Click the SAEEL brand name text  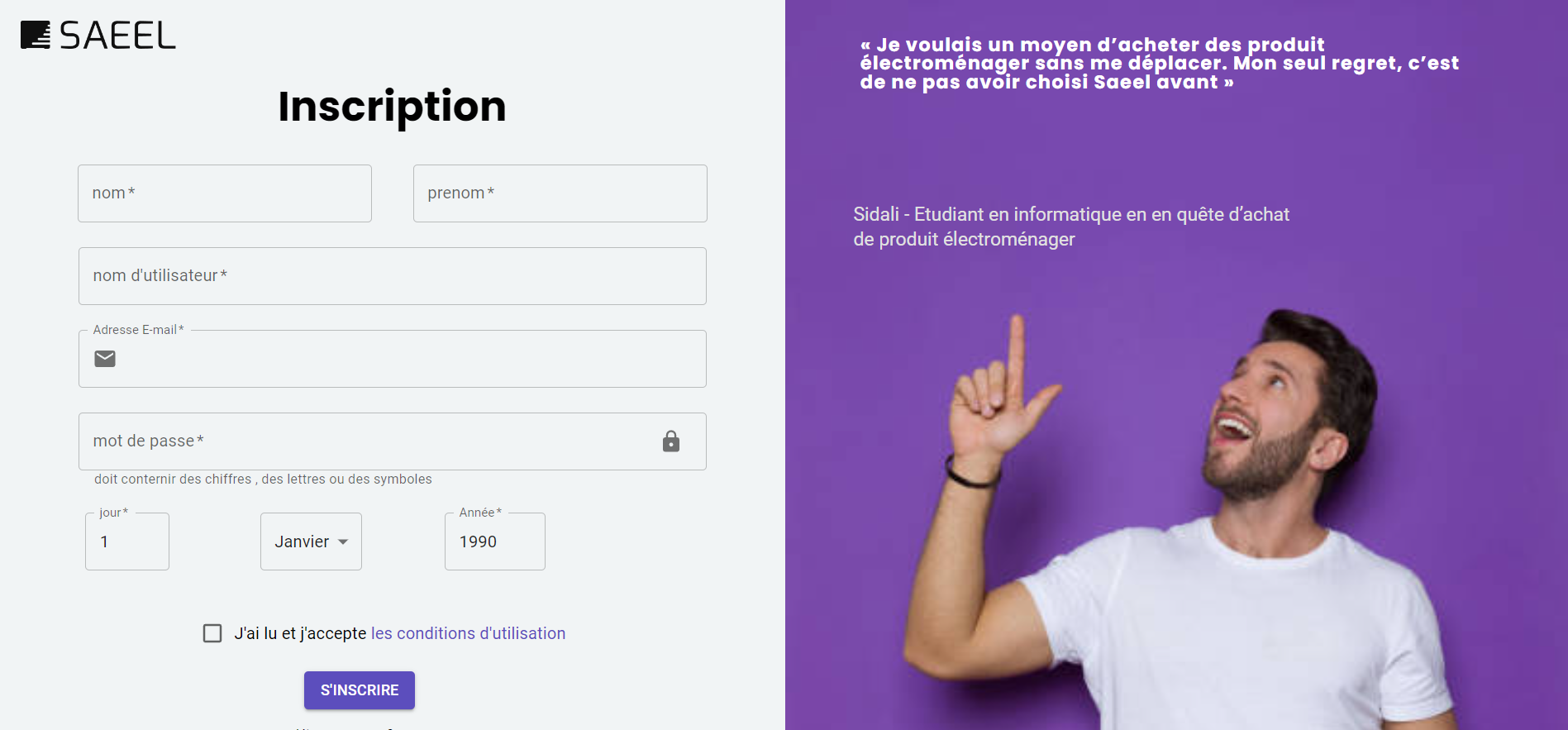coord(117,36)
